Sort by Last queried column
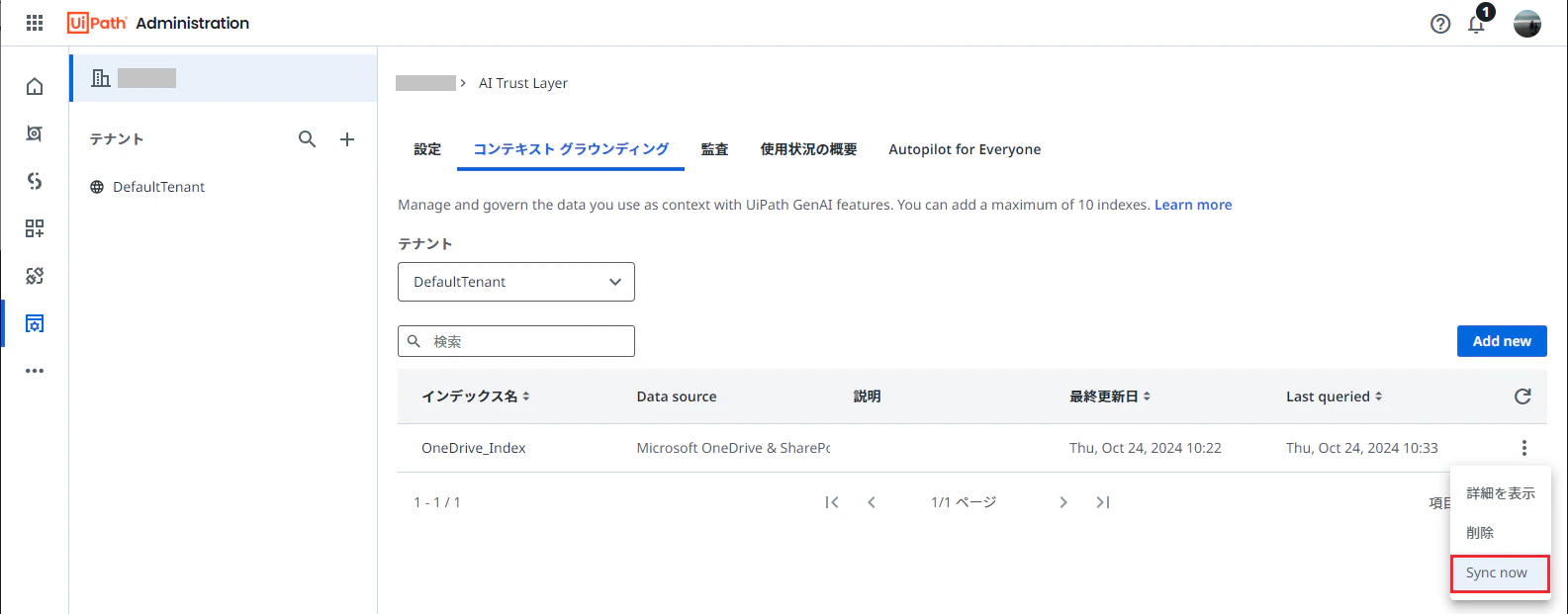This screenshot has width=1568, height=614. (1335, 396)
